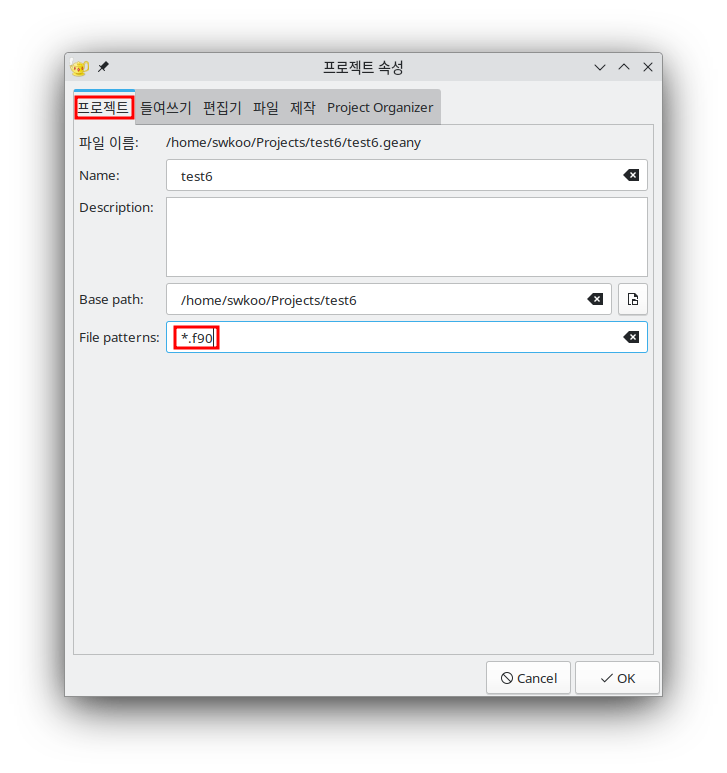Minimize the dialog with the down chevron
The height and width of the screenshot is (773, 727).
[599, 67]
